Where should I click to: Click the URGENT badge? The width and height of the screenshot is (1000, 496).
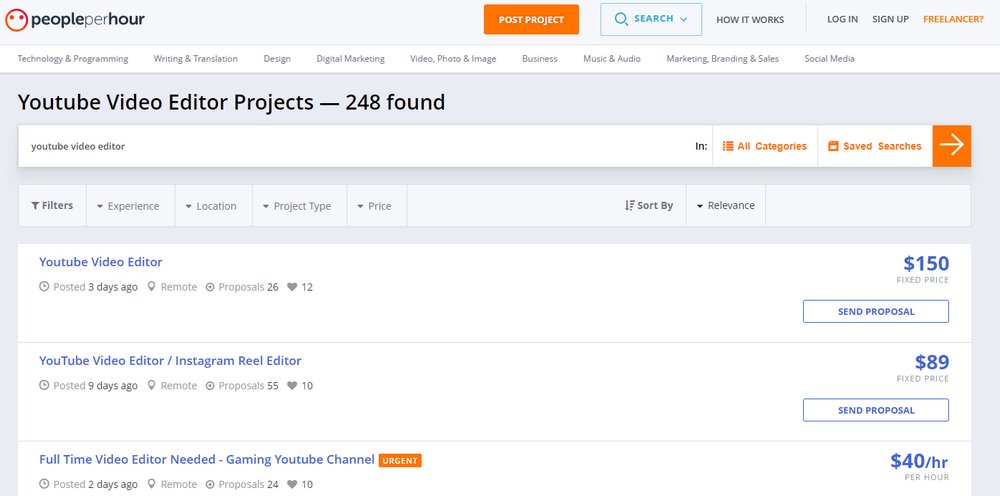400,460
